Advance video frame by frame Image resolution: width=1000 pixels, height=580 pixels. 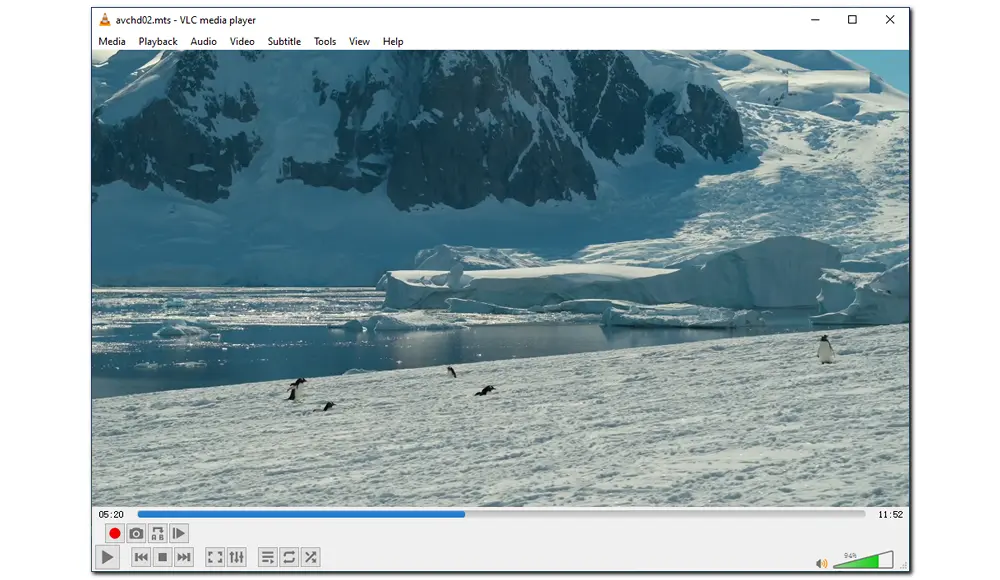(x=179, y=534)
